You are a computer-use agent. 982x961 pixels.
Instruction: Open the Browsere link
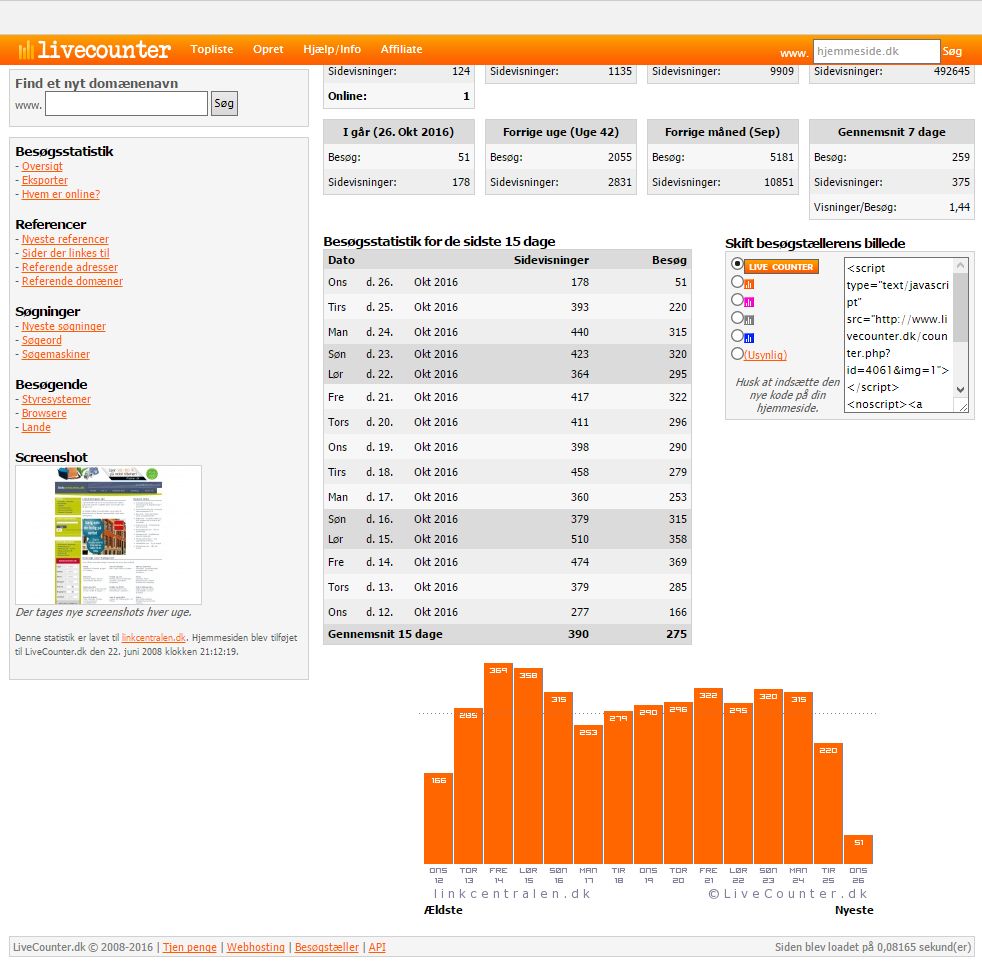point(44,413)
